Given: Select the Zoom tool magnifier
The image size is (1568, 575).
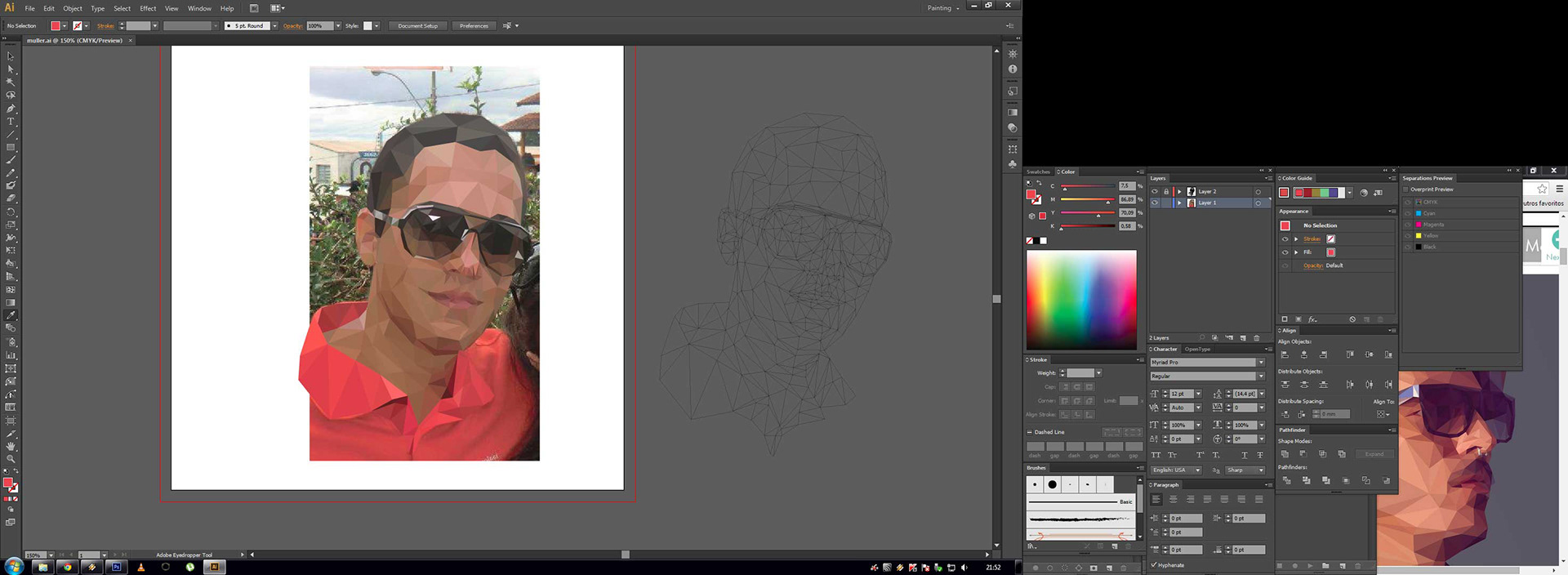Looking at the screenshot, I should point(11,459).
